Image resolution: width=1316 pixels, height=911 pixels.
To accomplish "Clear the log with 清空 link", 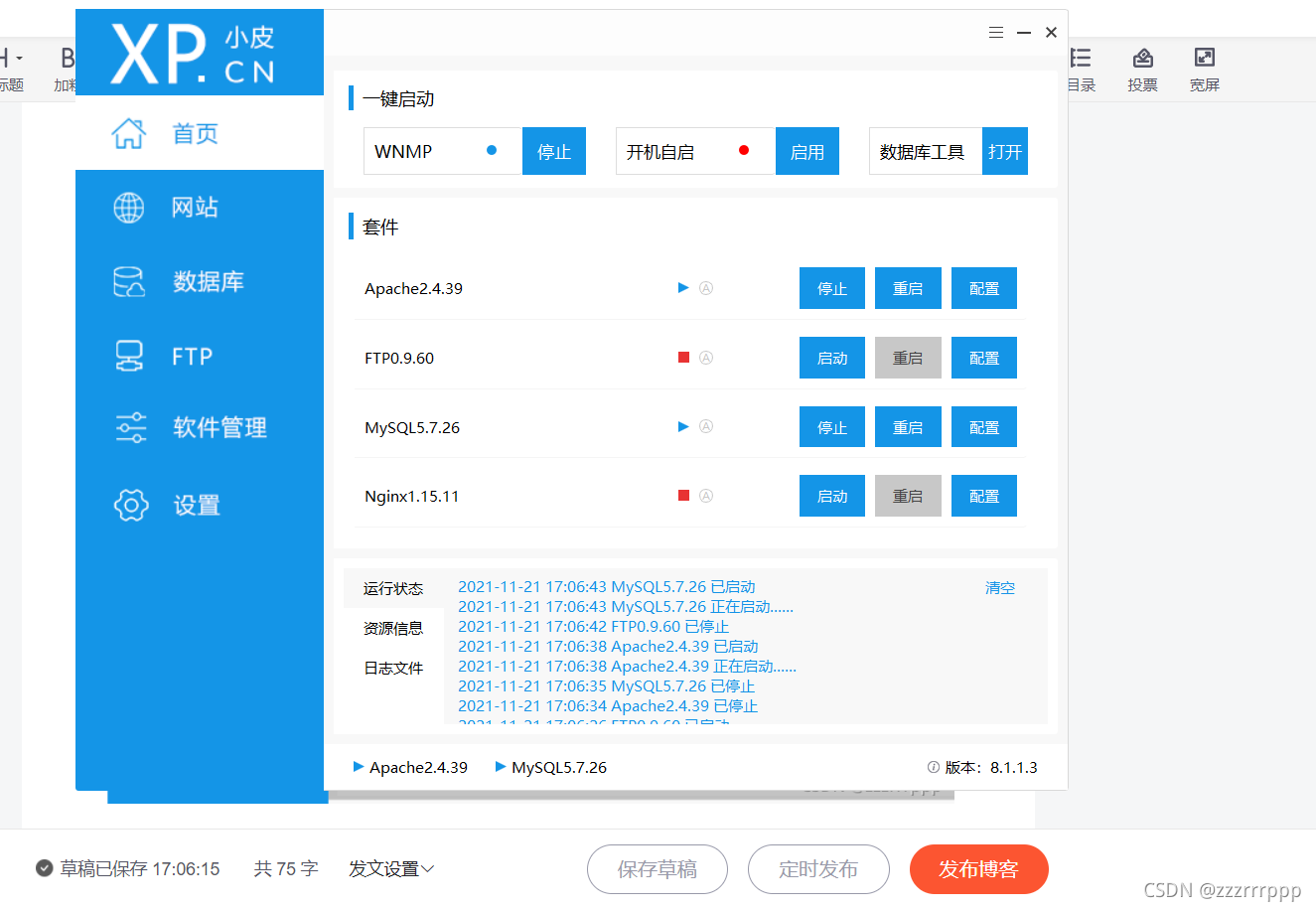I will 1000,588.
